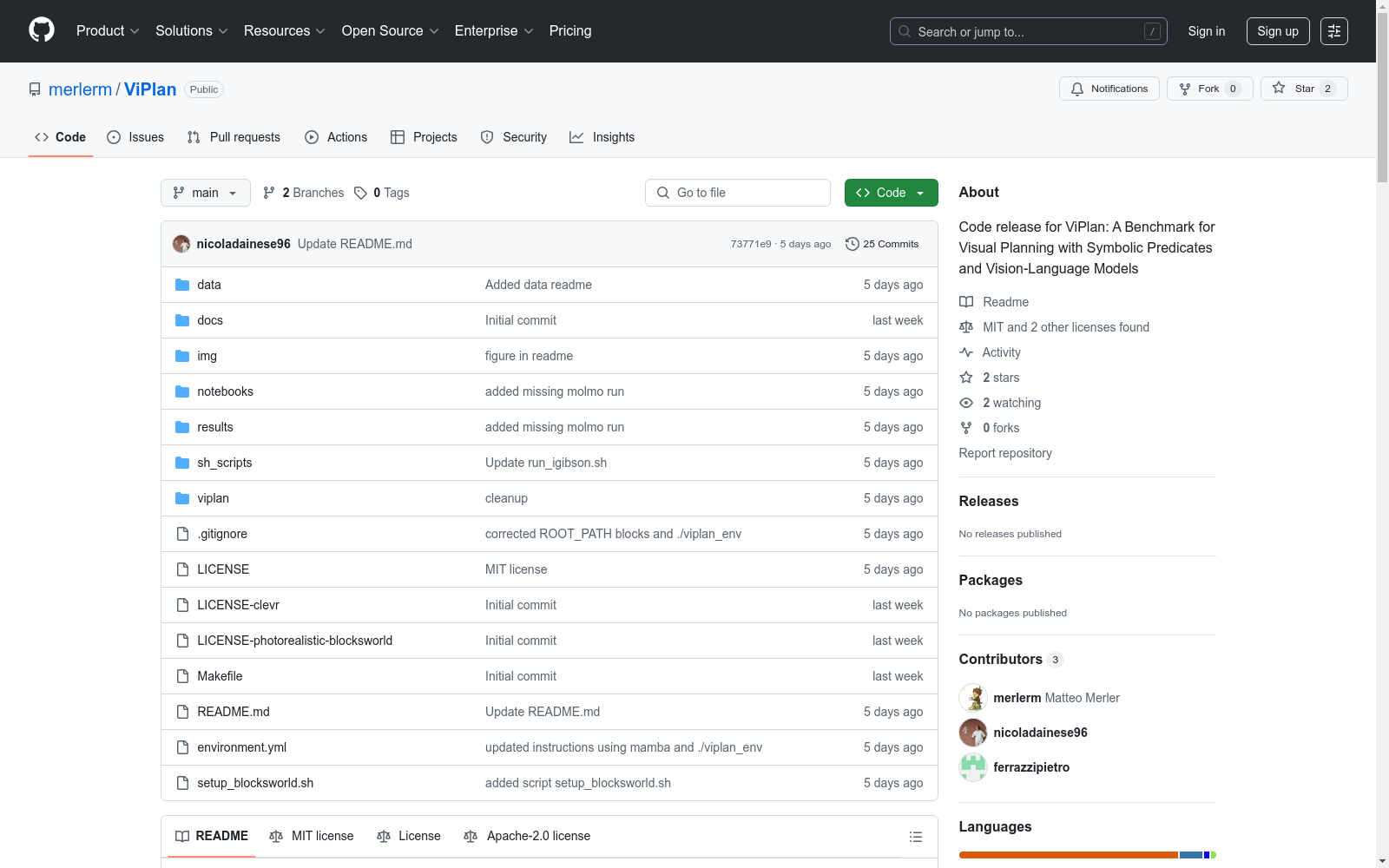The width and height of the screenshot is (1389, 868).
Task: Open the merlerm owner link
Action: (81, 89)
